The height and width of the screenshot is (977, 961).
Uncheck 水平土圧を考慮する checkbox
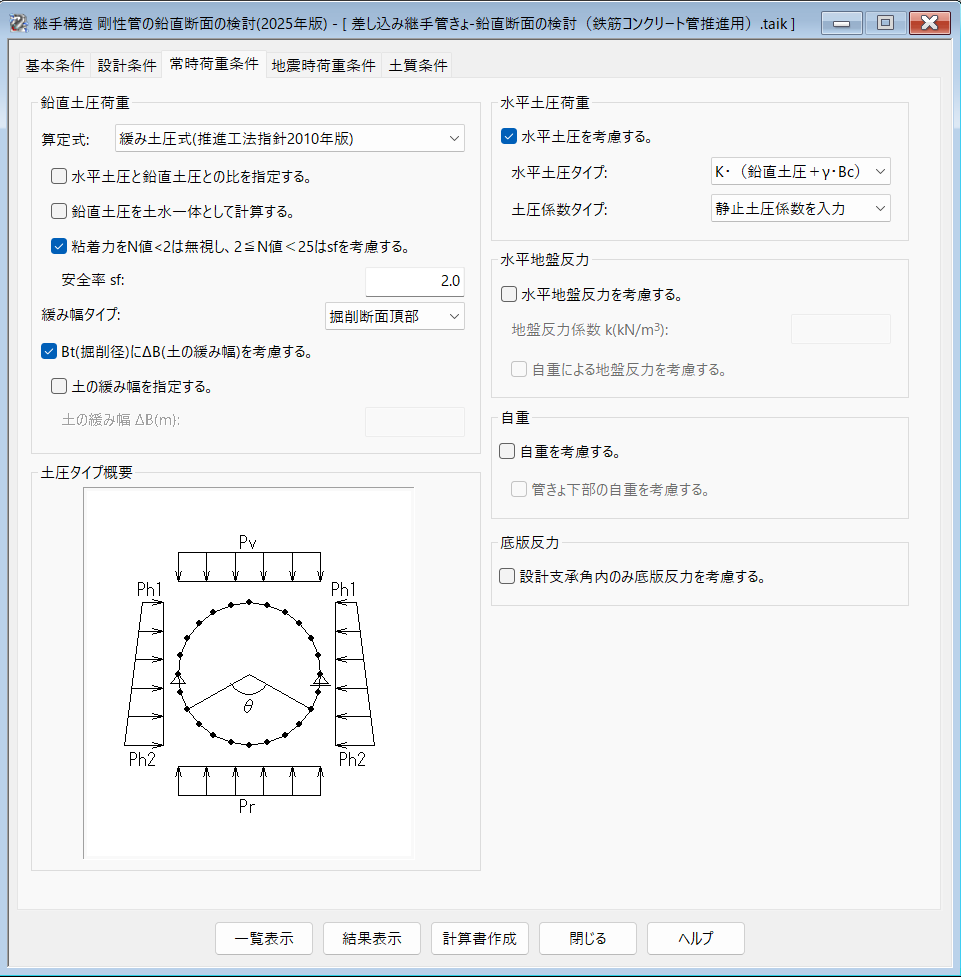(509, 137)
